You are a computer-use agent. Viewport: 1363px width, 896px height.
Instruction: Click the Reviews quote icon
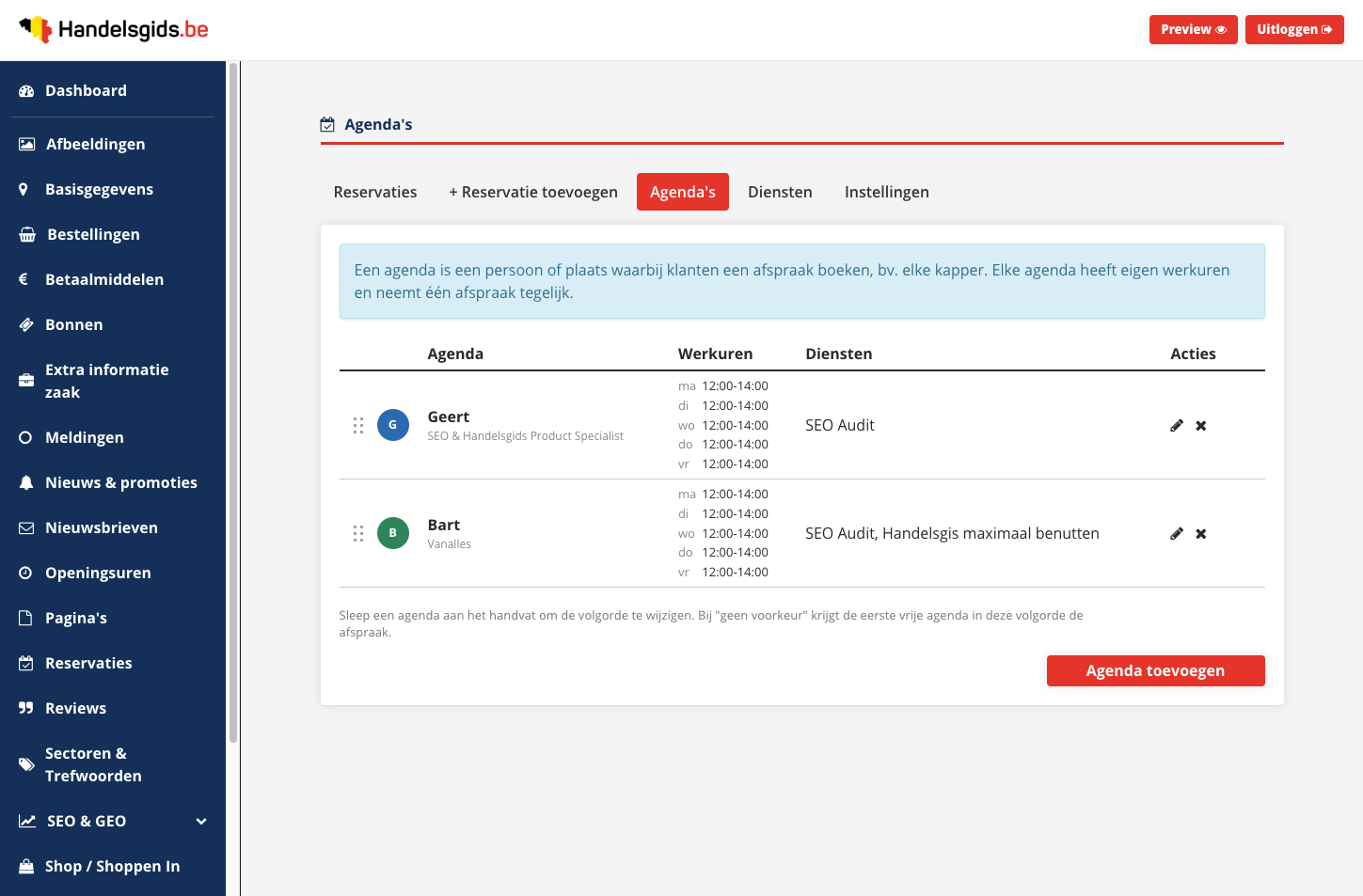(26, 708)
